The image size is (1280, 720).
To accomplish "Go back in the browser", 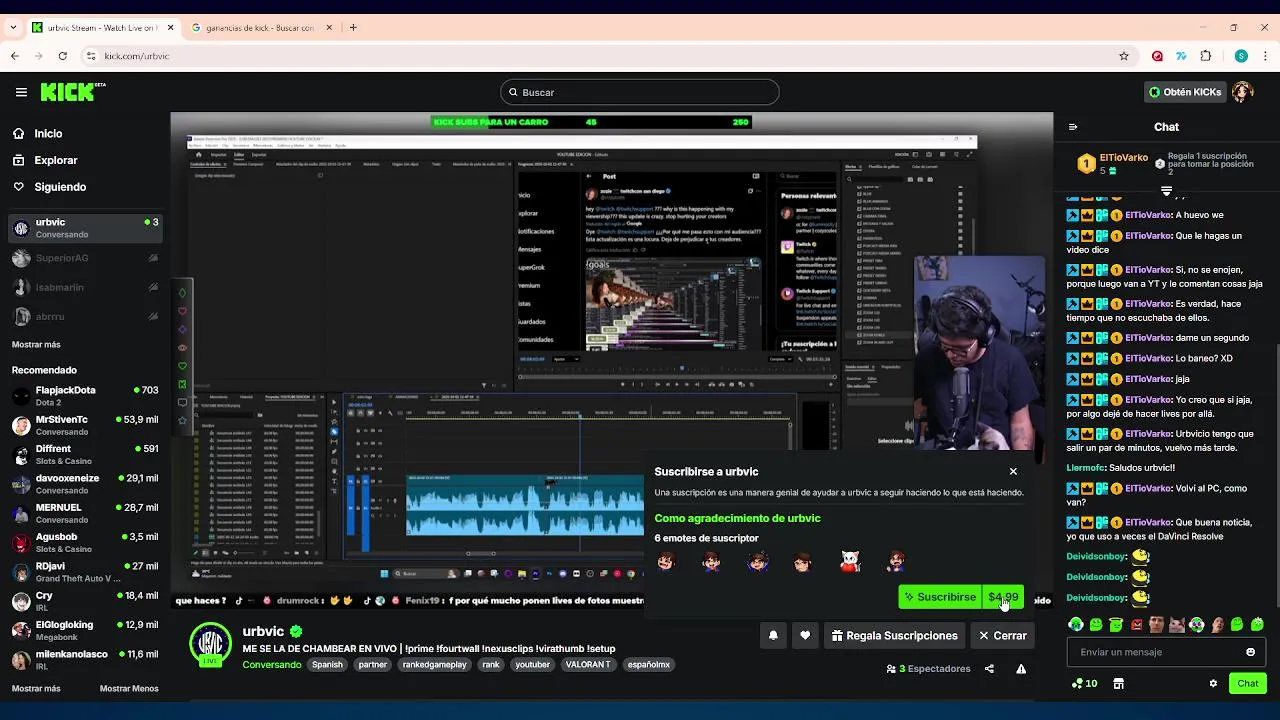I will pyautogui.click(x=15, y=56).
